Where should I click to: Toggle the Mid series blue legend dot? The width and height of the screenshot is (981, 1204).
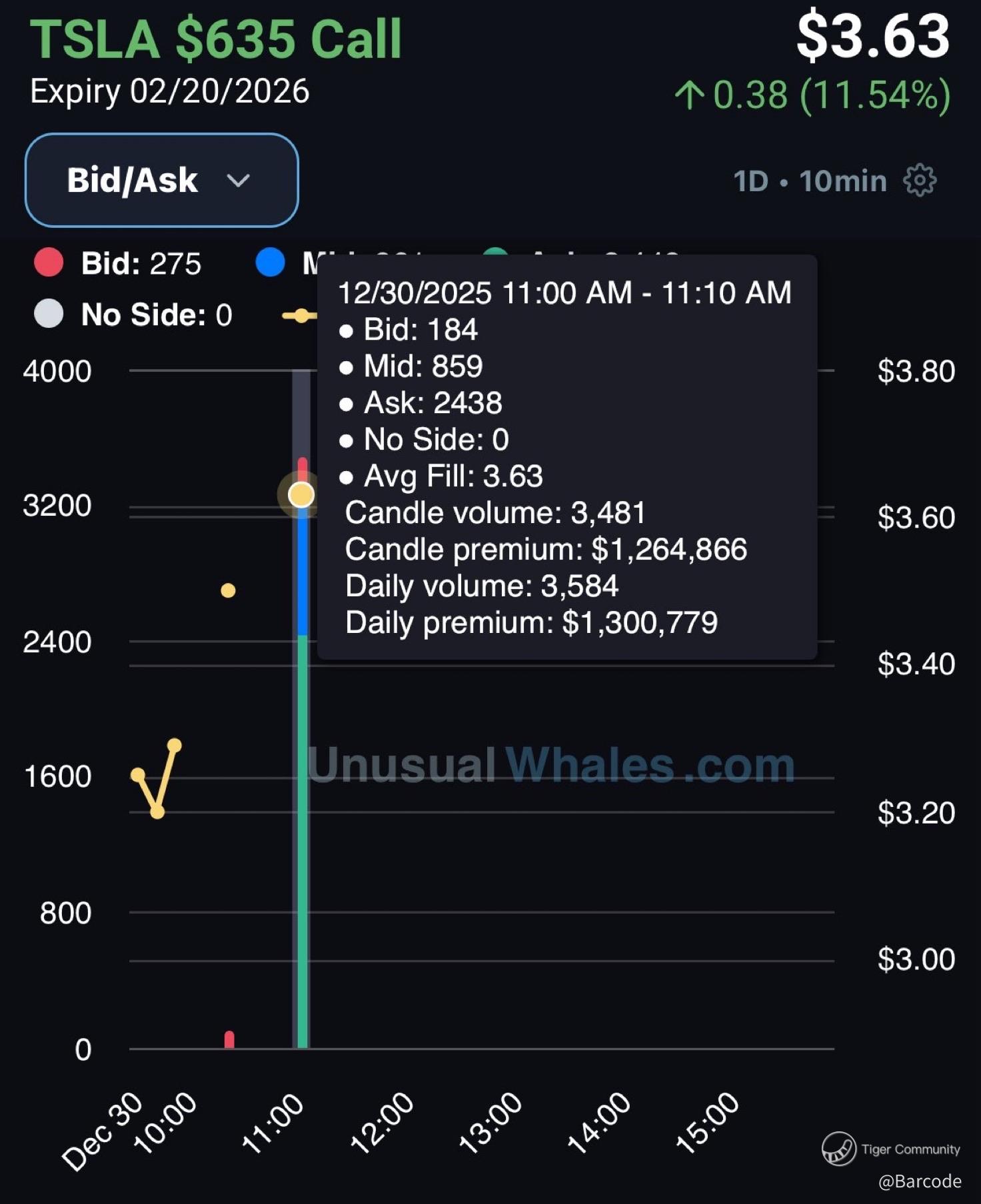271,263
